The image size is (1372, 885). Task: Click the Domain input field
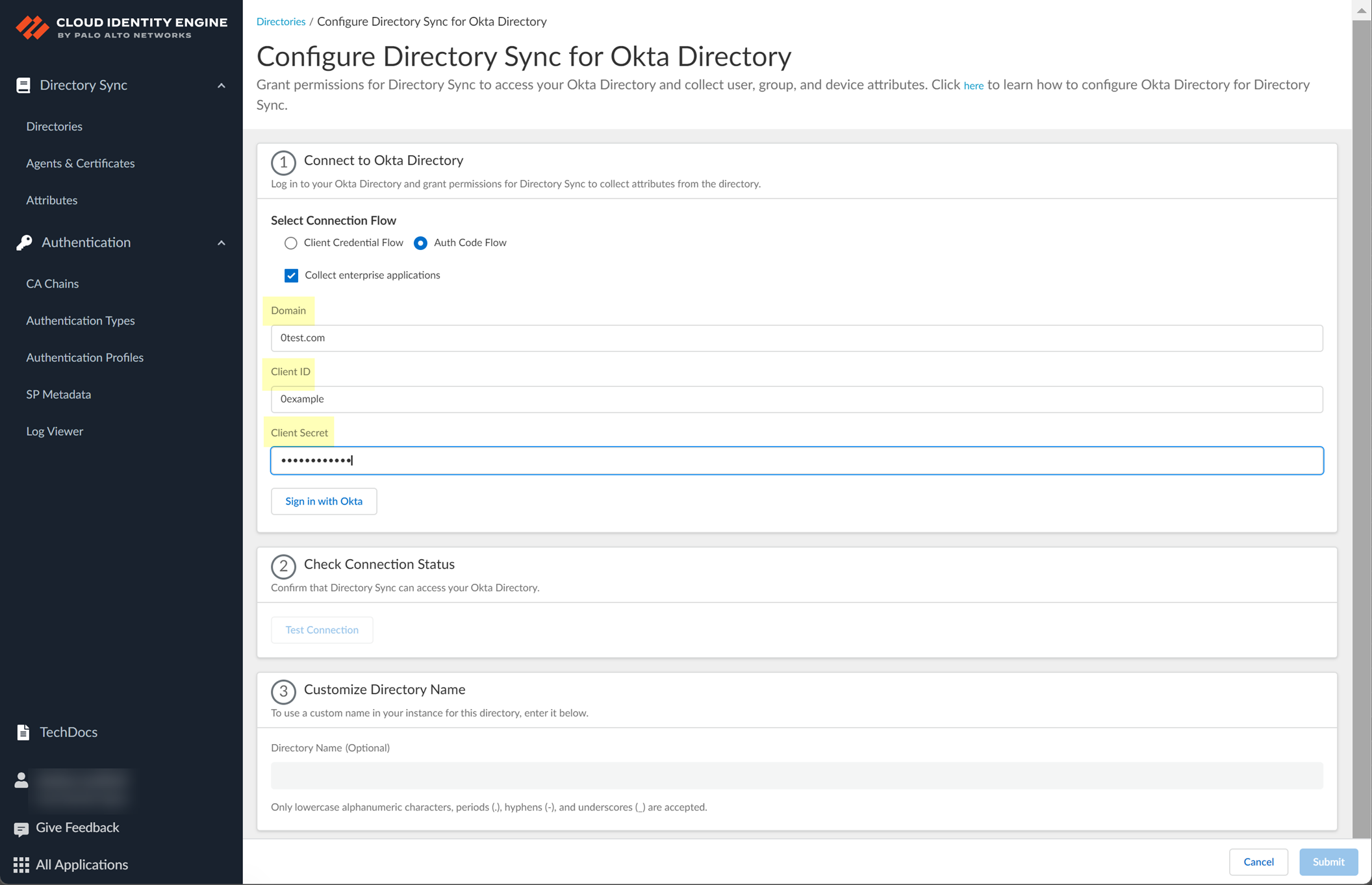796,338
